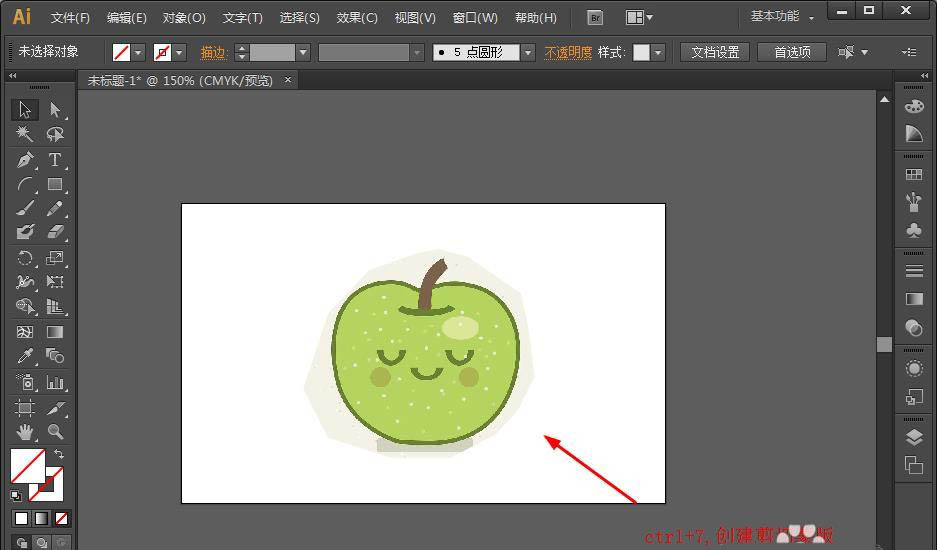
Task: Set paint mode to None
Action: (61, 518)
